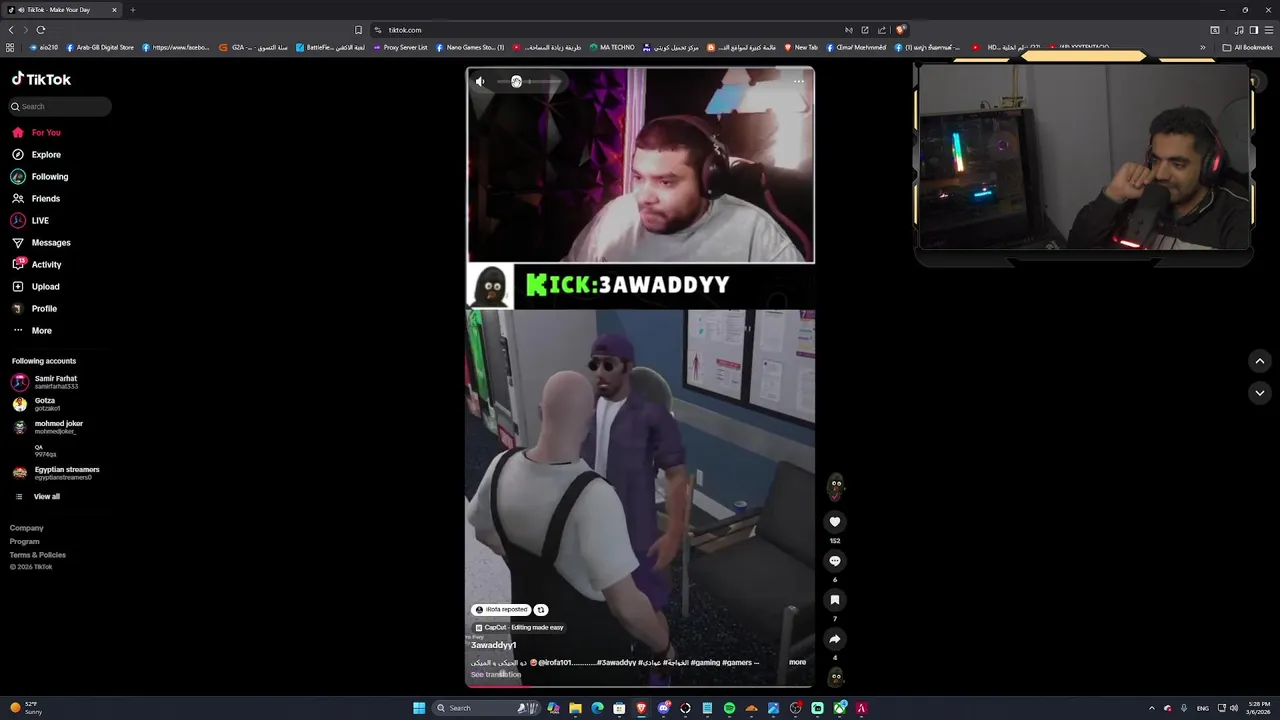The image size is (1280, 720).
Task: Go to the previous video with up arrow
Action: (x=1260, y=361)
